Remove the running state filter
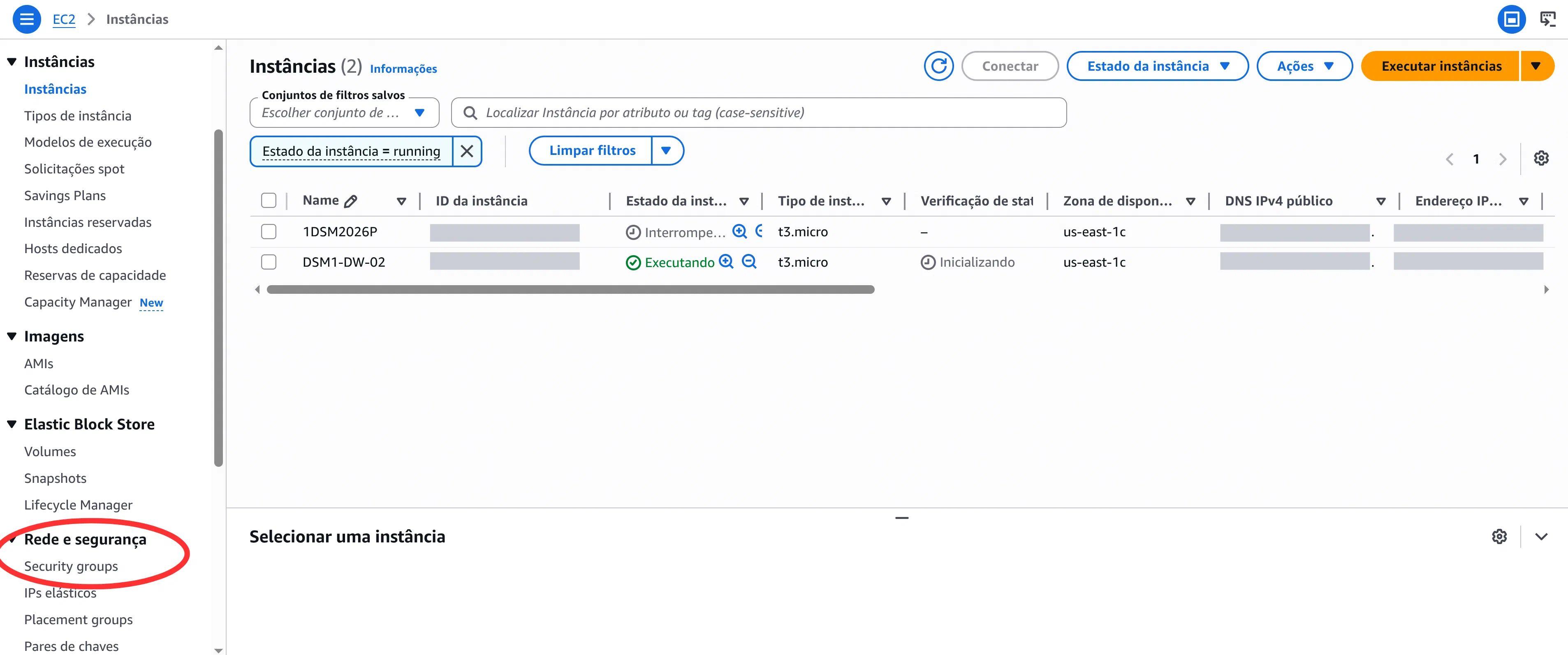This screenshot has width=1568, height=655. (x=467, y=151)
